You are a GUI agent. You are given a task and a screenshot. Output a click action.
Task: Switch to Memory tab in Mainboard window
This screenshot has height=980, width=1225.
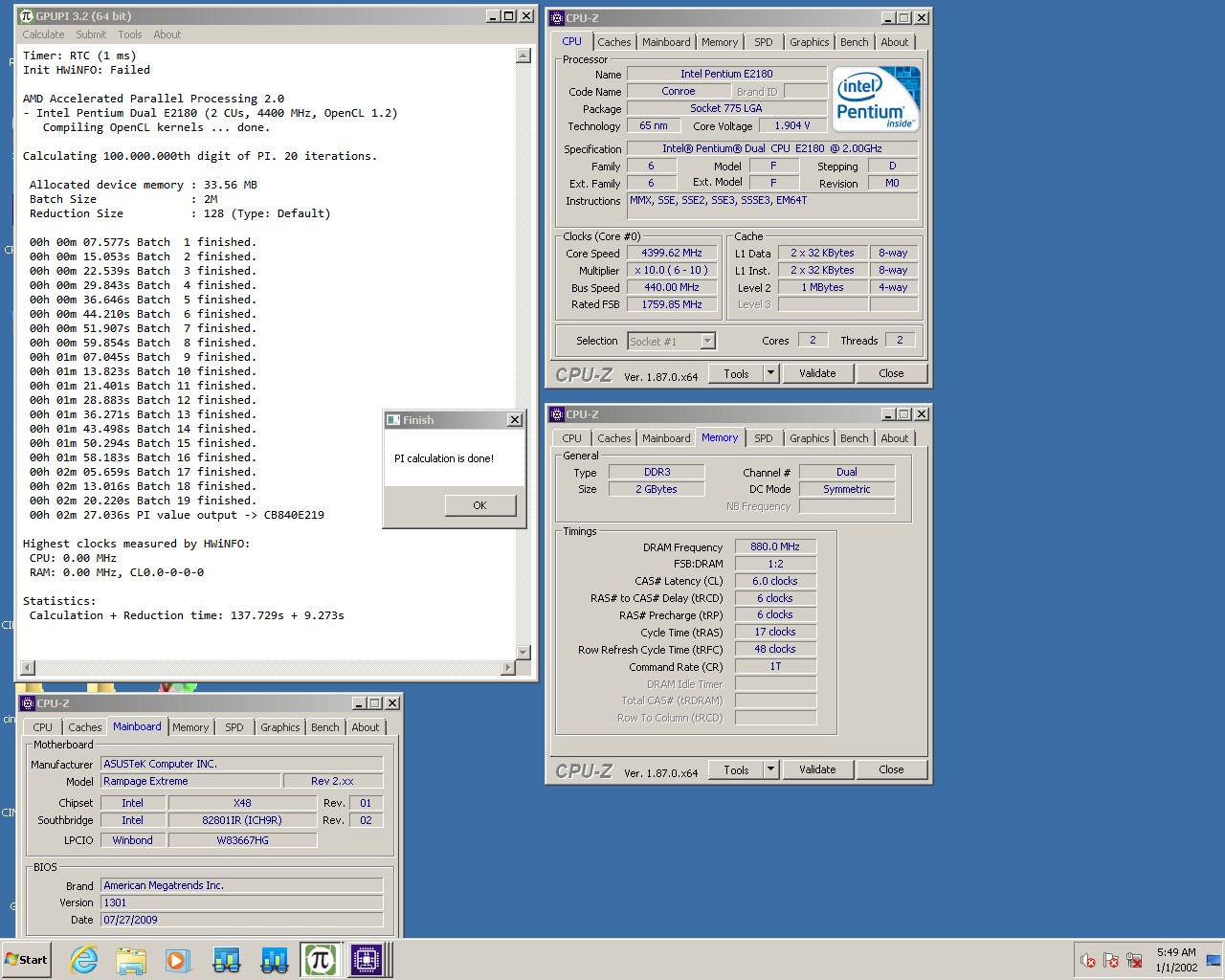[x=190, y=727]
